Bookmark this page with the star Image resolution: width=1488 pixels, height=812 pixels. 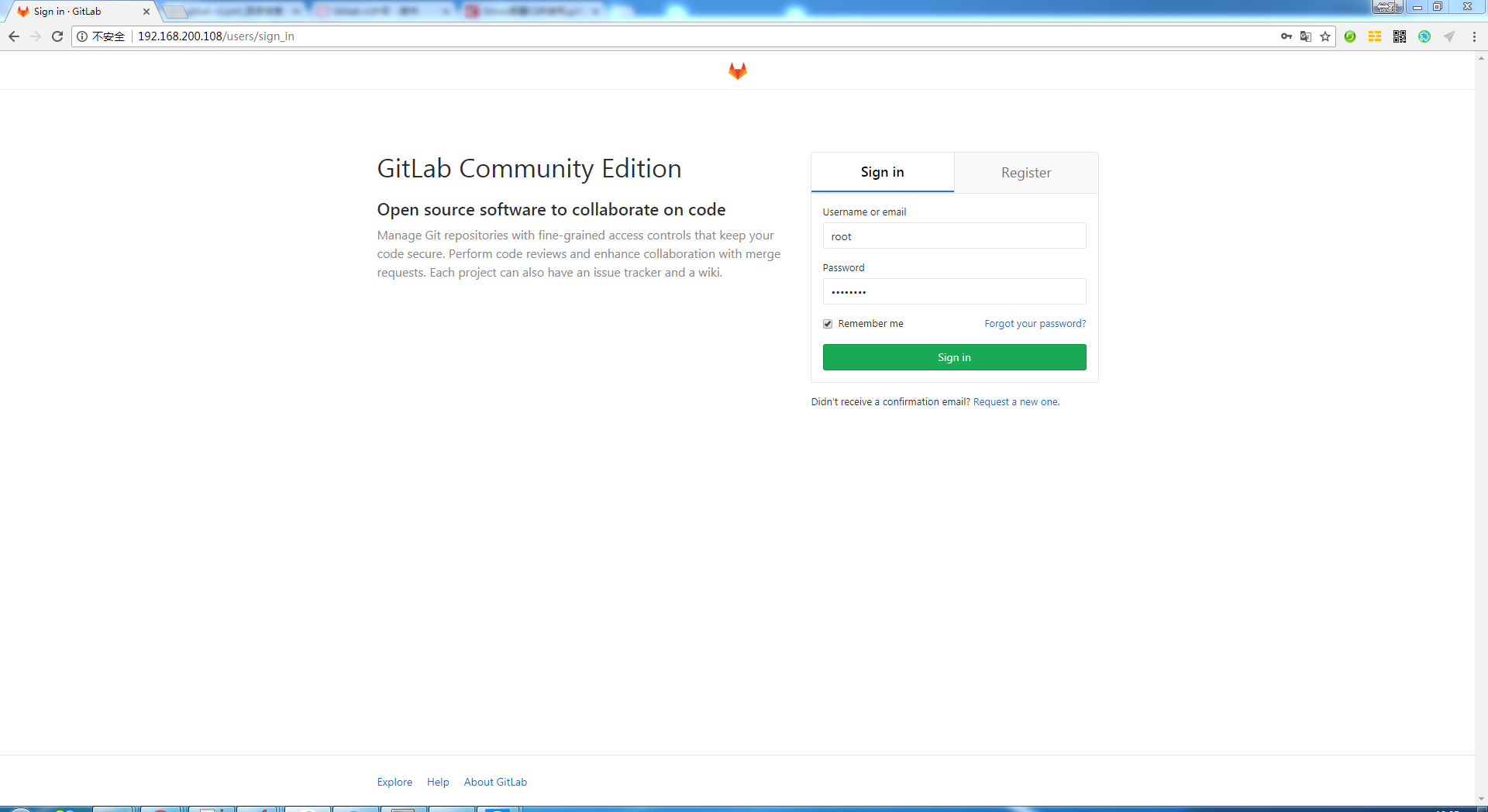click(1325, 36)
